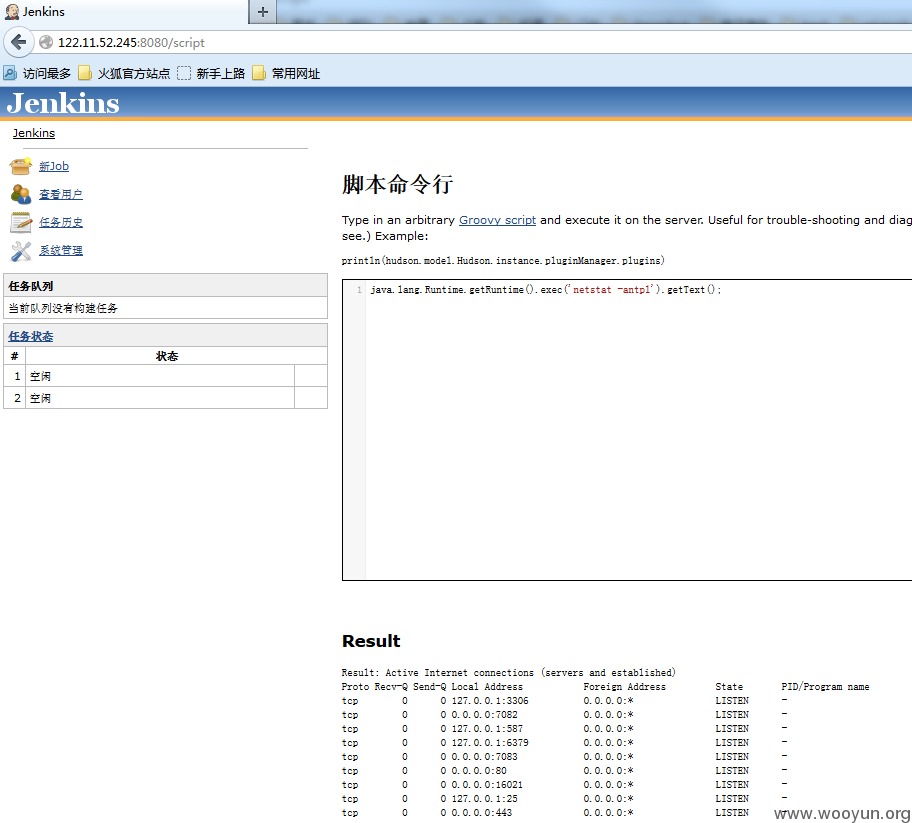
Task: Click executor 2 空闲 status row
Action: pos(165,398)
